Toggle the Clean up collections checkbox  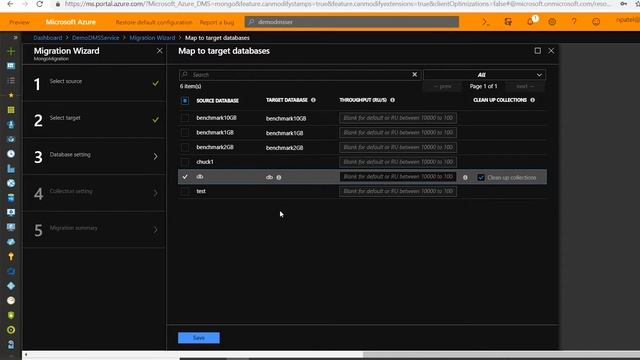pos(481,178)
